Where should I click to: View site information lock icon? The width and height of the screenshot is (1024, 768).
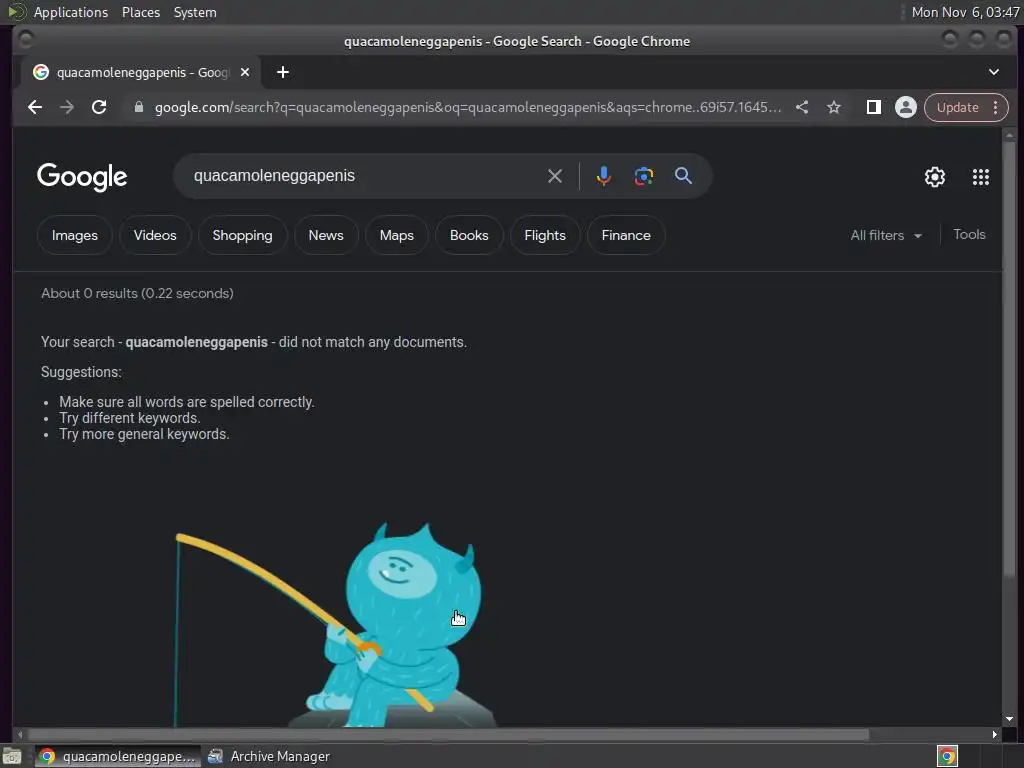tap(138, 107)
